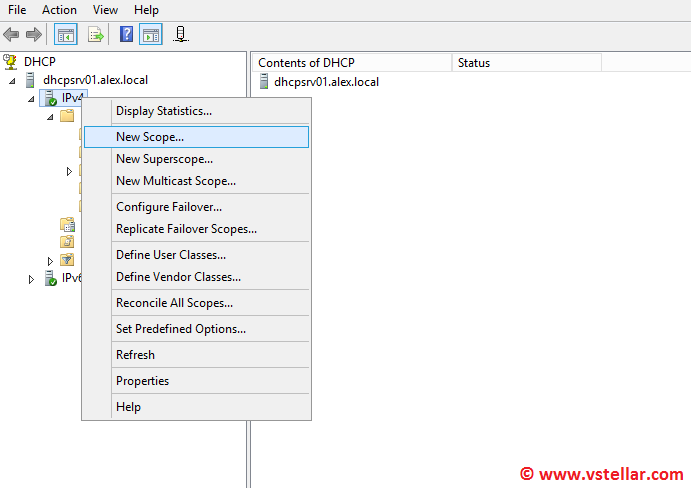Toggle the Show/Hide Action Pane icon
This screenshot has width=691, height=488.
150,35
